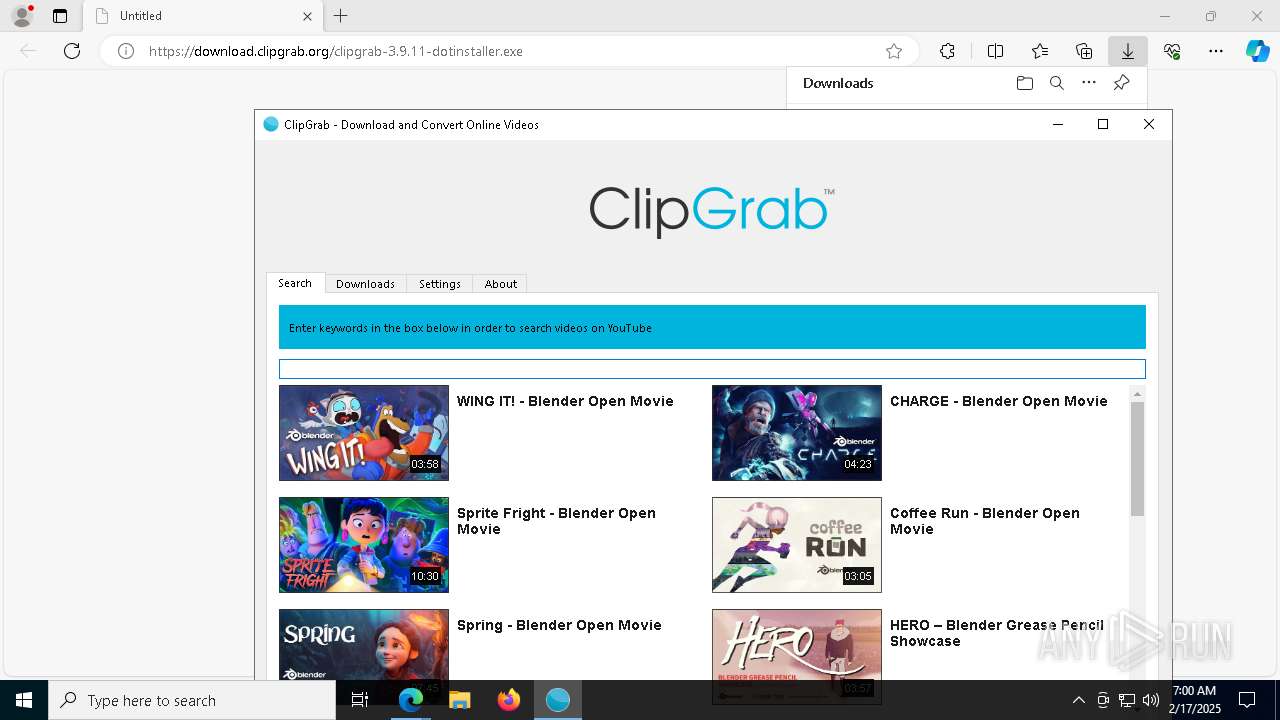Select Coffee Run video thumbnail
The height and width of the screenshot is (720, 1280).
tap(797, 545)
